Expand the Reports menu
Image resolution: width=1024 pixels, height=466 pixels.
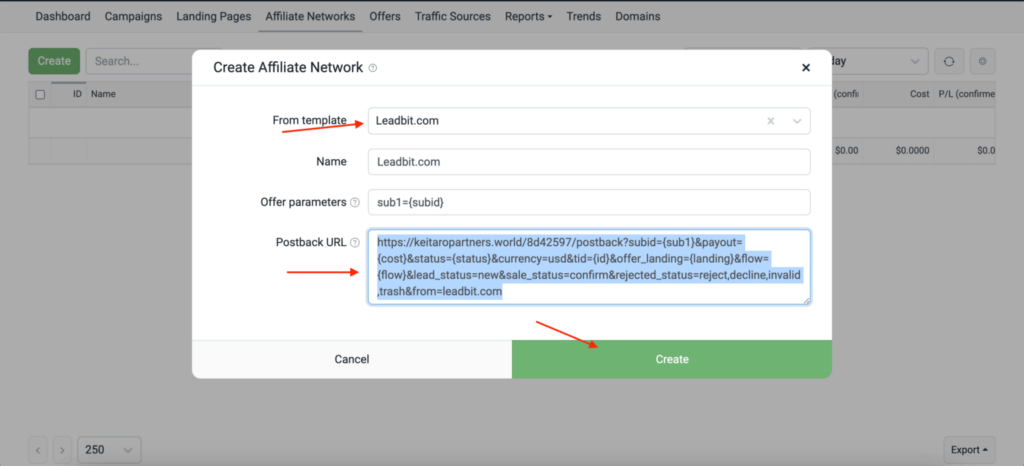528,16
